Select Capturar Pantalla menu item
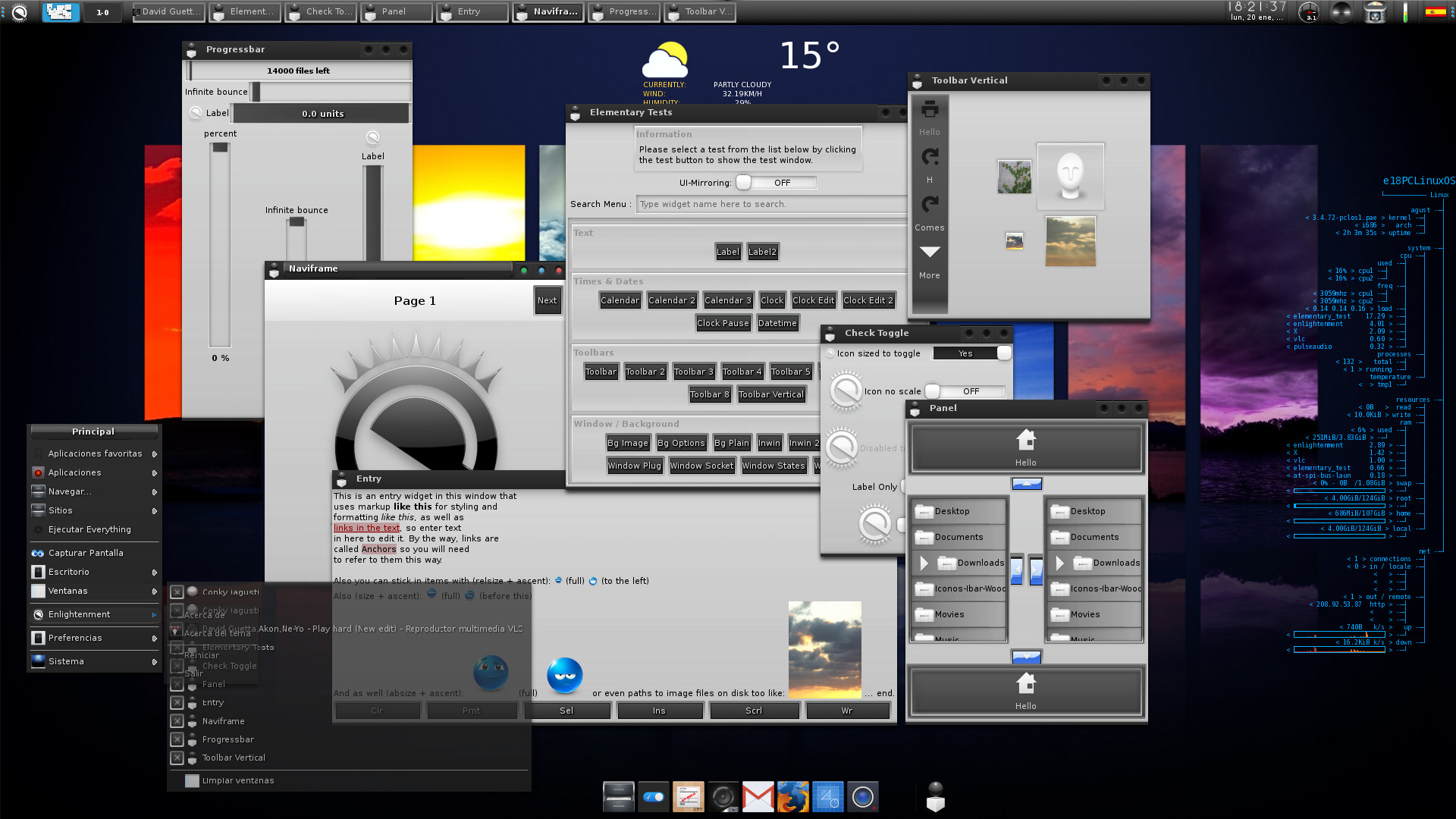The image size is (1456, 819). coord(95,553)
